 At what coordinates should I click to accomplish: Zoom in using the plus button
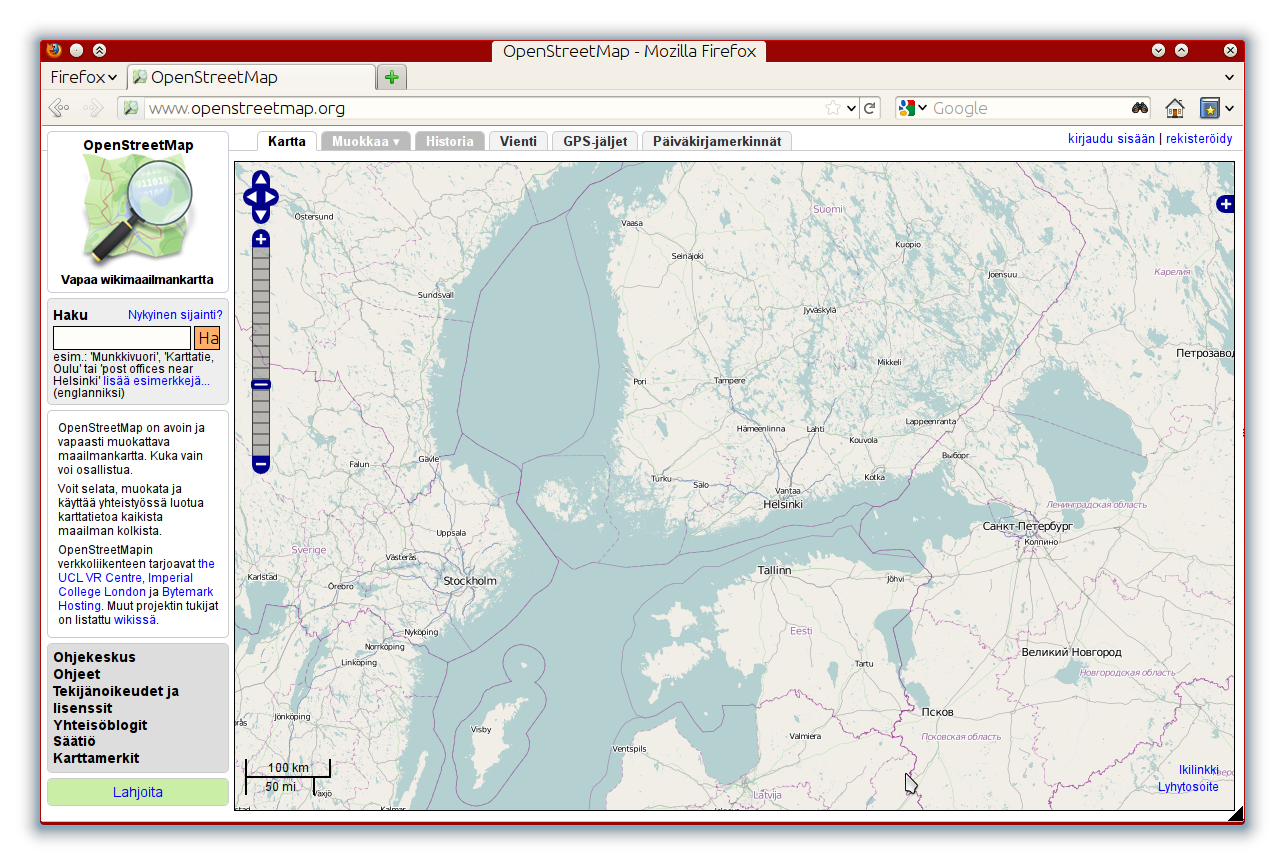pyautogui.click(x=261, y=239)
